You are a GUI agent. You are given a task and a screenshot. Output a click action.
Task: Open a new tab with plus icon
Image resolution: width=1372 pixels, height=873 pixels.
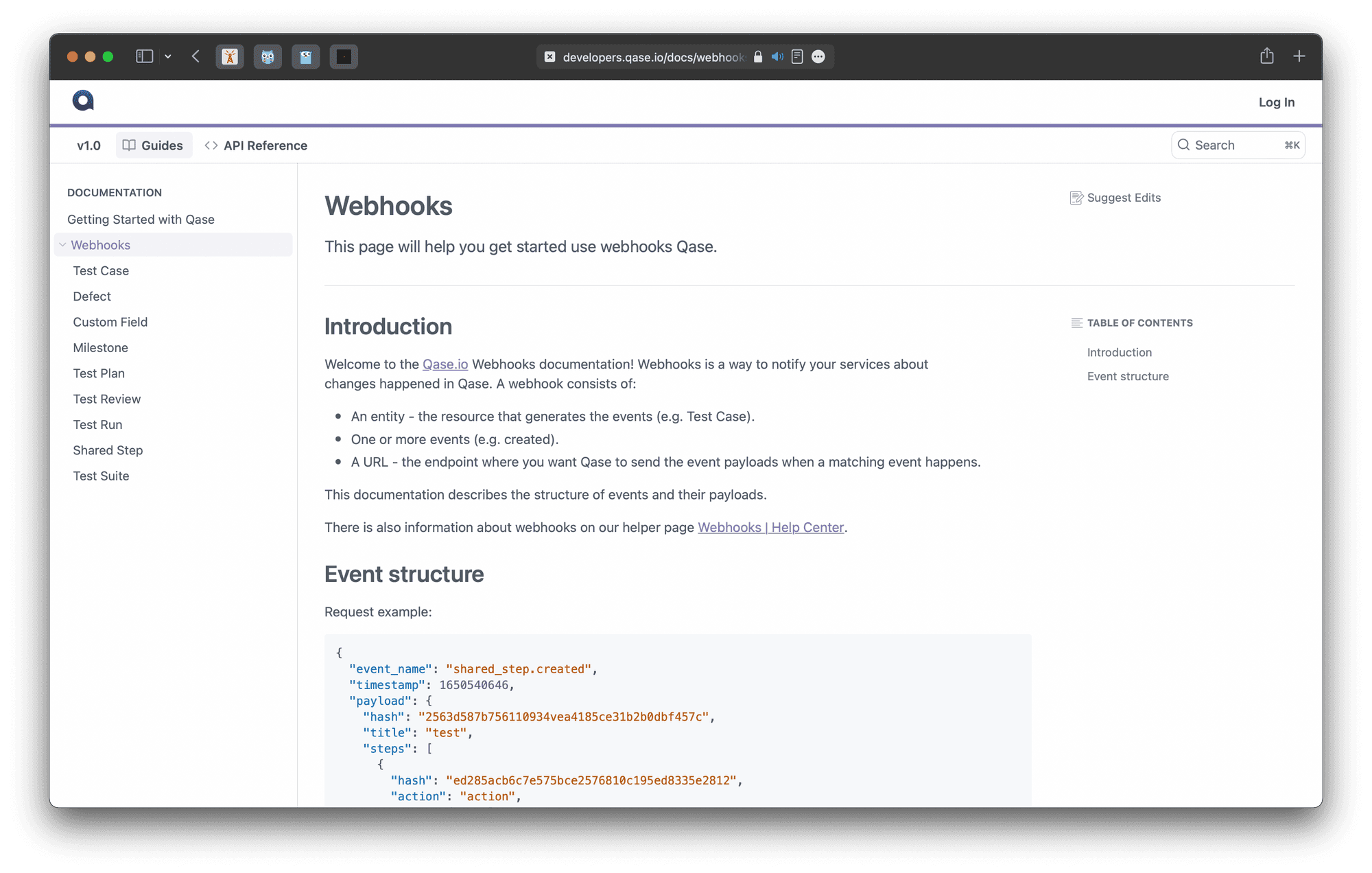[x=1299, y=56]
